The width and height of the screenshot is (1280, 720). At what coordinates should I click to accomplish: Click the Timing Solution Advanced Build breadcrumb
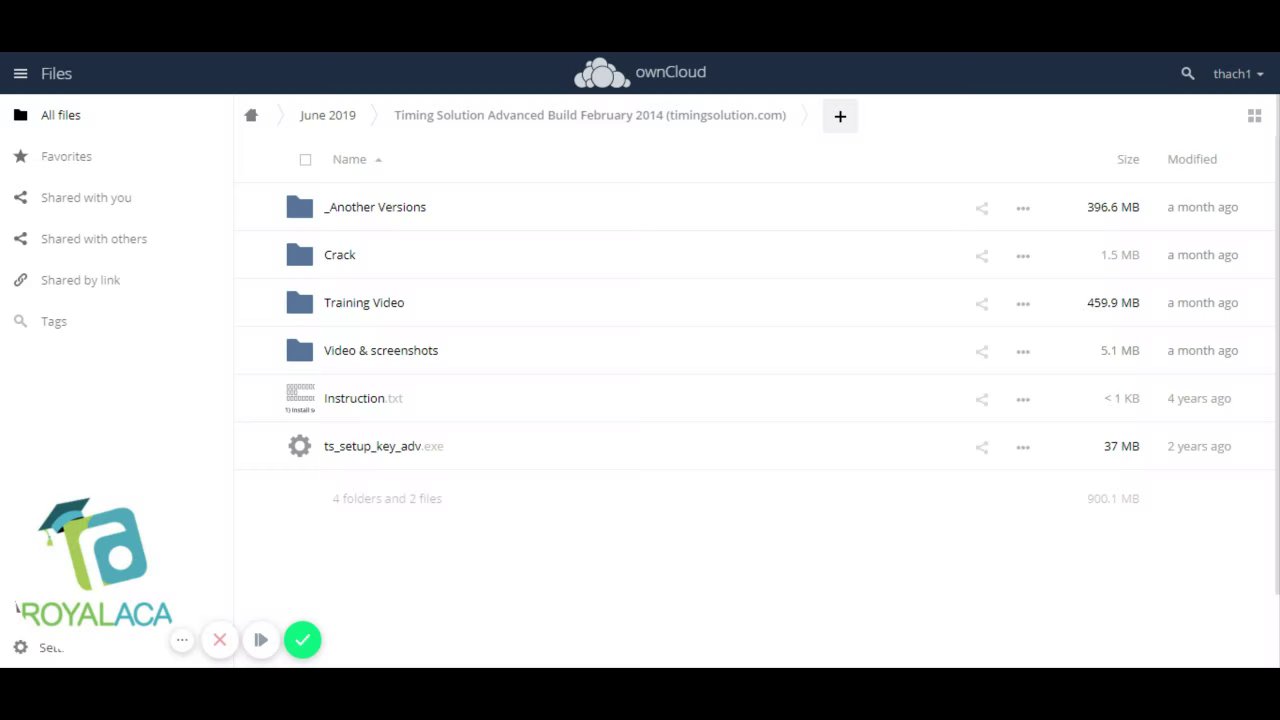click(x=590, y=115)
